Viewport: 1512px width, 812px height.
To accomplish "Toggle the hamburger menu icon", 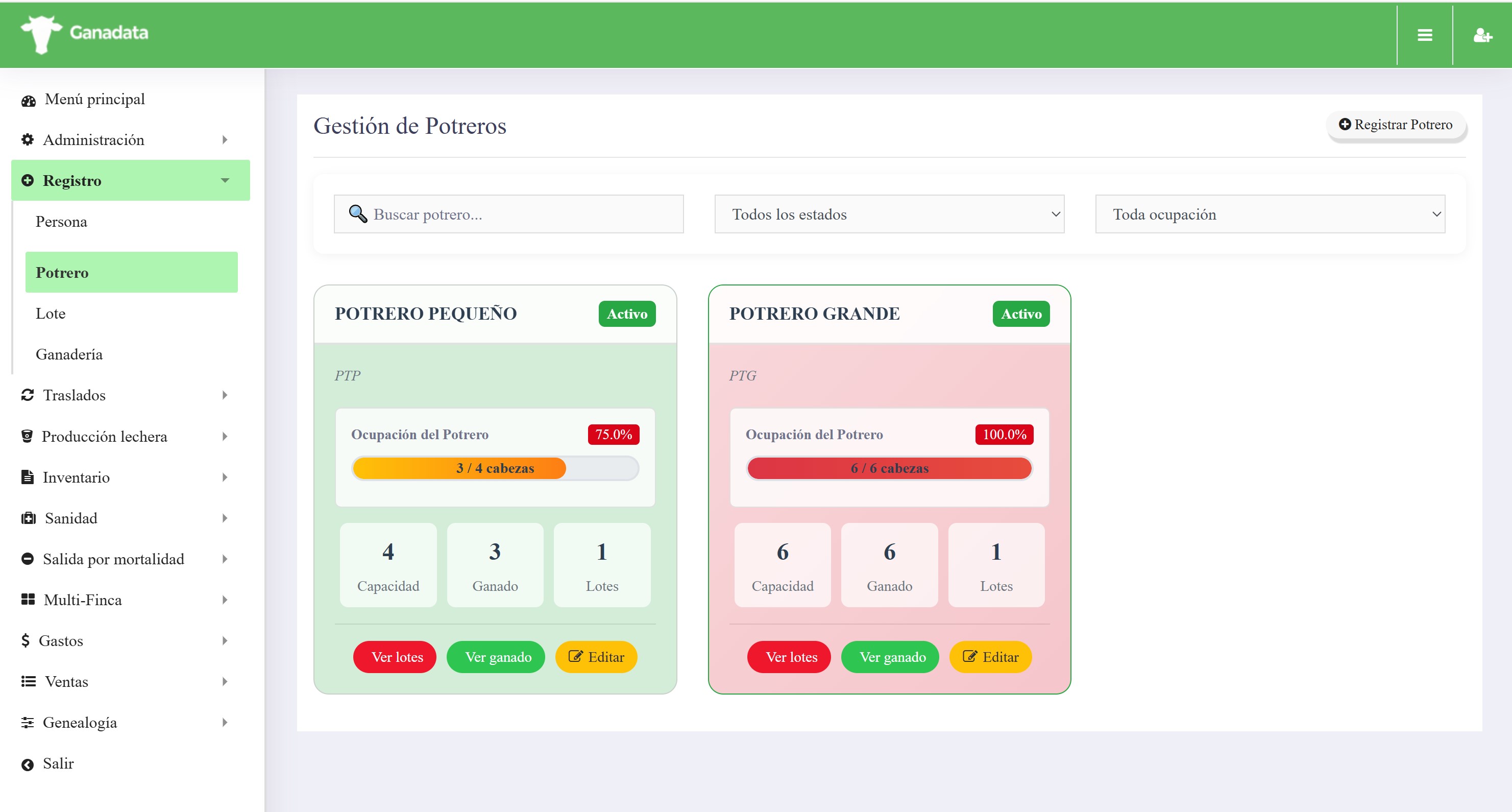I will (x=1425, y=35).
